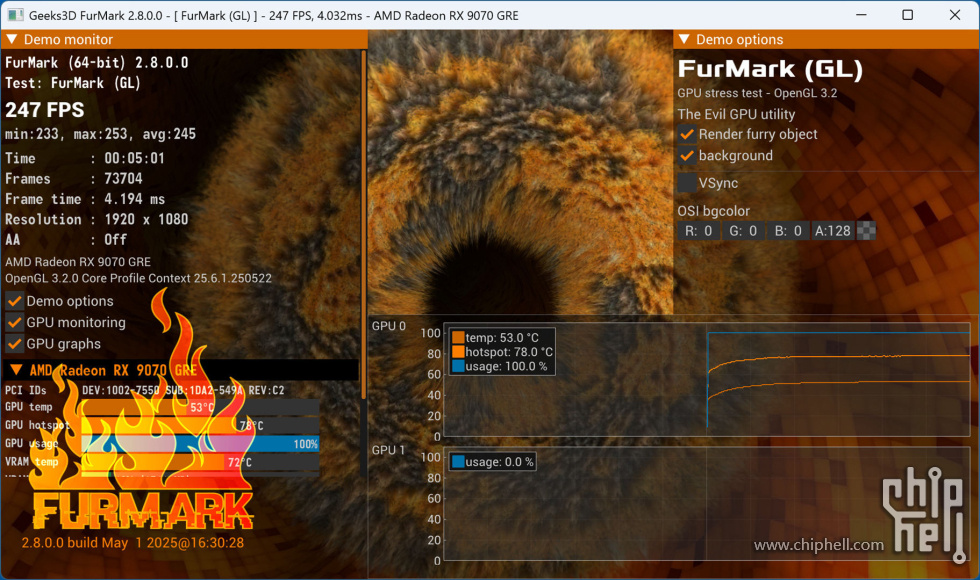Click the AA Off value
Image resolution: width=980 pixels, height=580 pixels.
coord(116,240)
